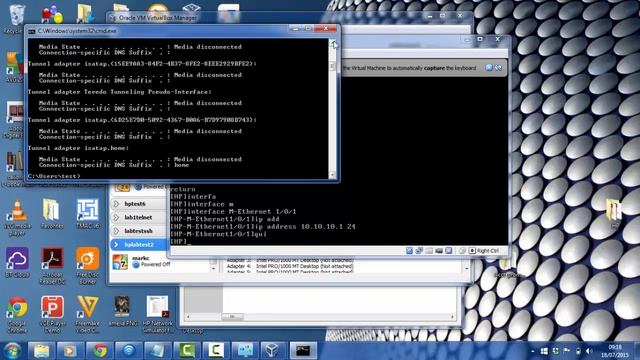
Task: Open green Camtasia icon in the taskbar
Action: (187, 351)
